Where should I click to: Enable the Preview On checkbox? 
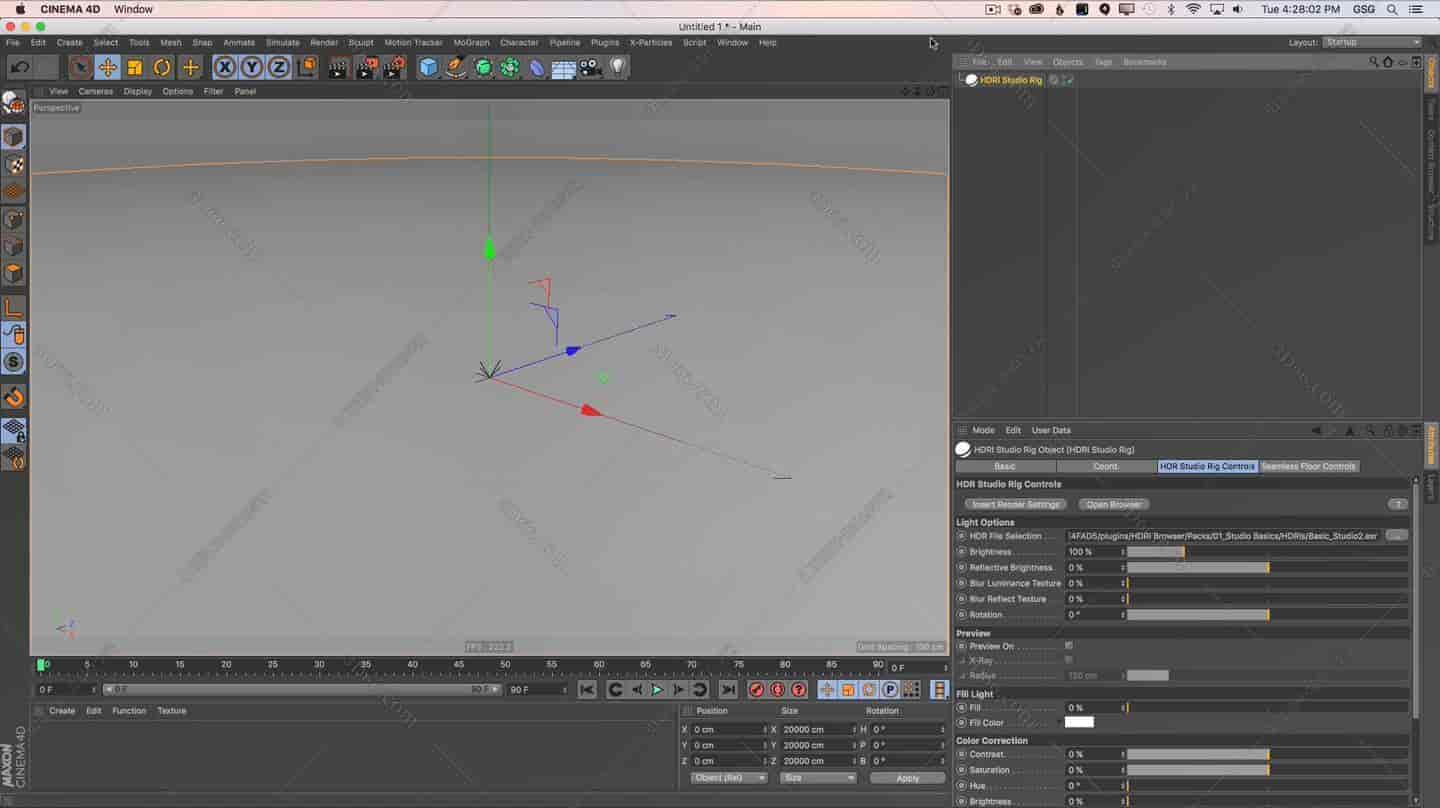point(1069,645)
